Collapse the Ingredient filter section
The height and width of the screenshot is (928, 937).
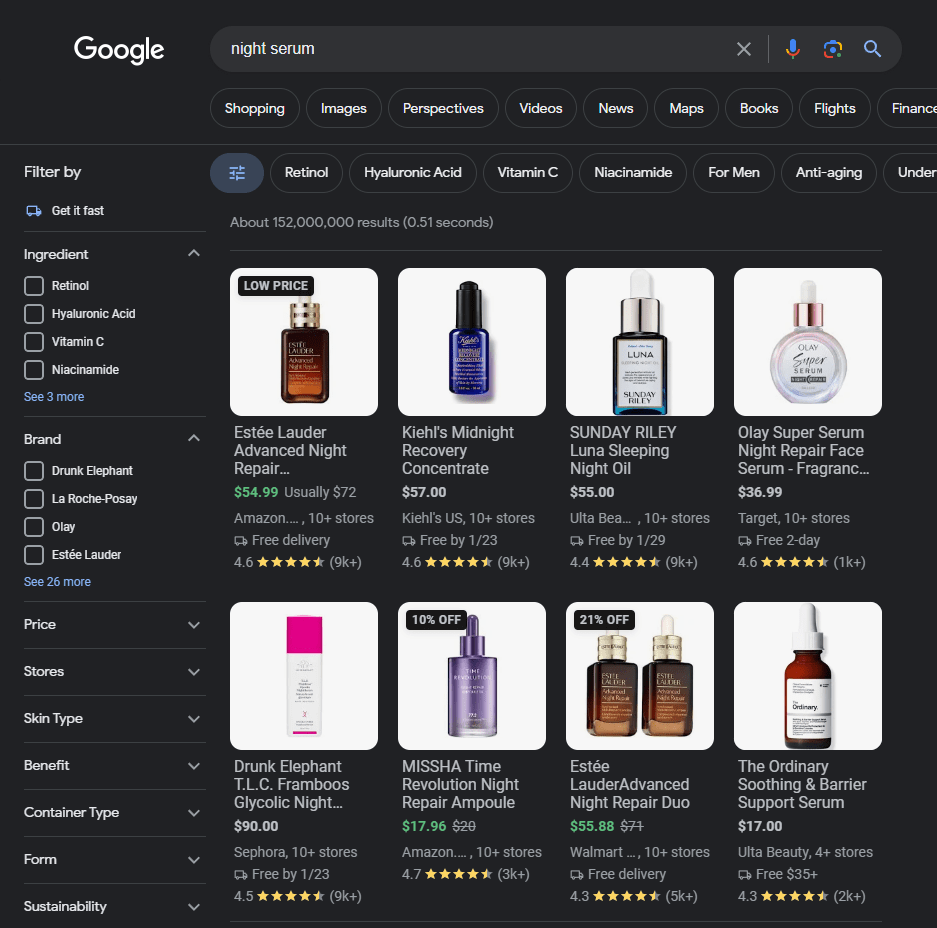[x=194, y=253]
